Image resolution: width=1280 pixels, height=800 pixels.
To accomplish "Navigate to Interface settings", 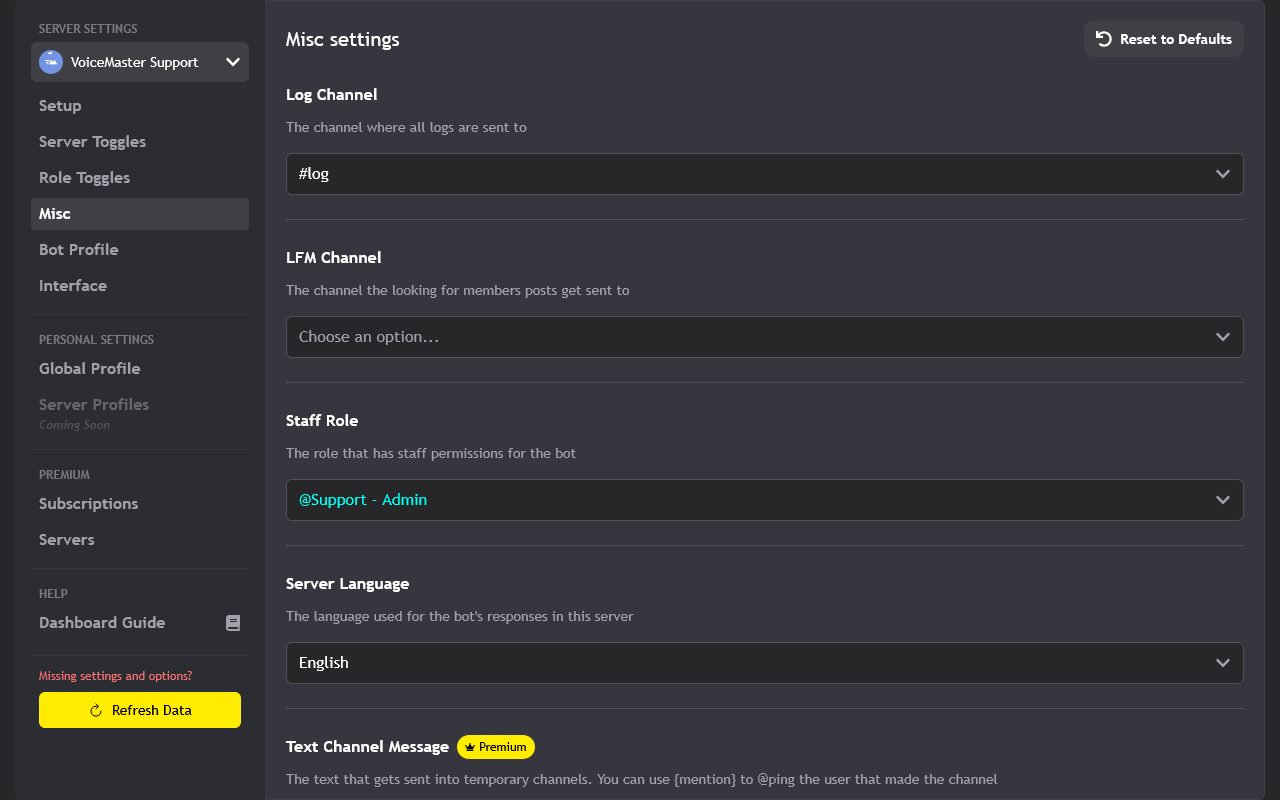I will [x=73, y=285].
